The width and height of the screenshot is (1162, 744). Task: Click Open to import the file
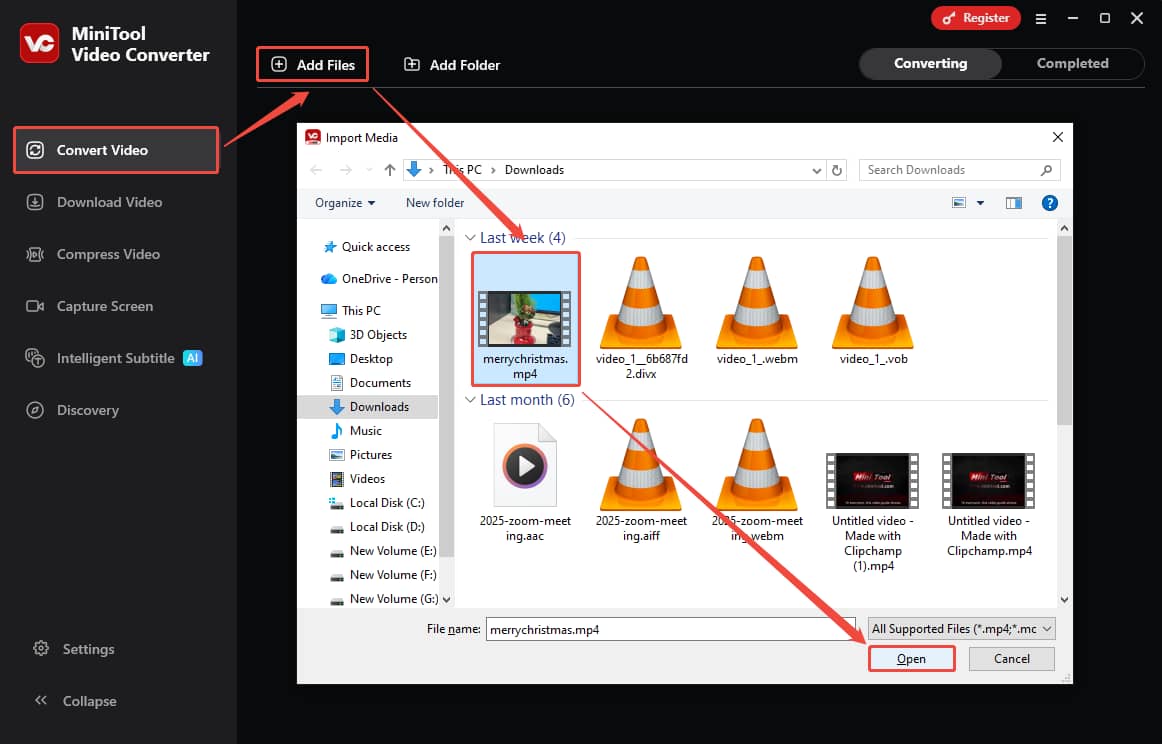tap(911, 658)
